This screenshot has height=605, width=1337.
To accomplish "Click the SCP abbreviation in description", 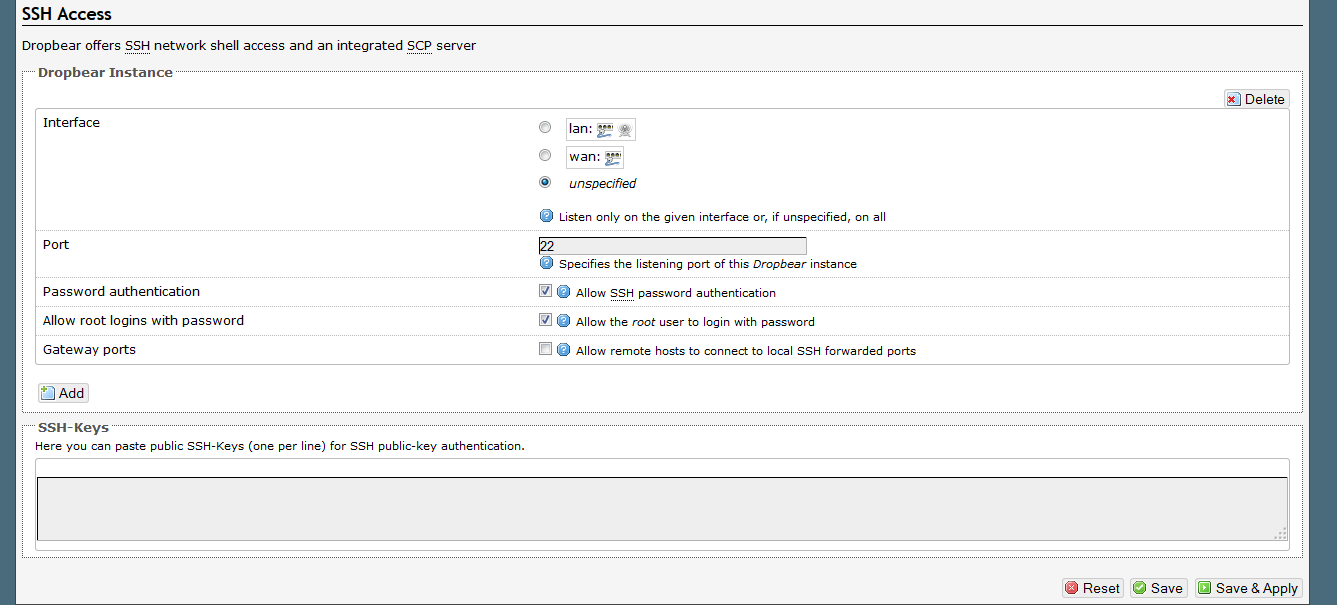I will [419, 45].
